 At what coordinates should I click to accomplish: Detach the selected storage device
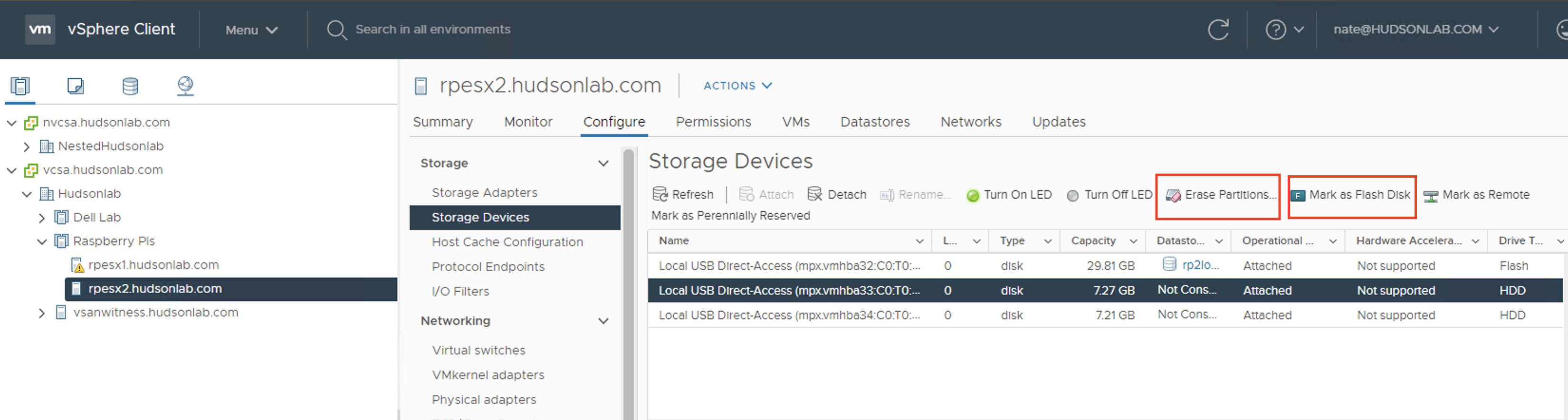(837, 194)
